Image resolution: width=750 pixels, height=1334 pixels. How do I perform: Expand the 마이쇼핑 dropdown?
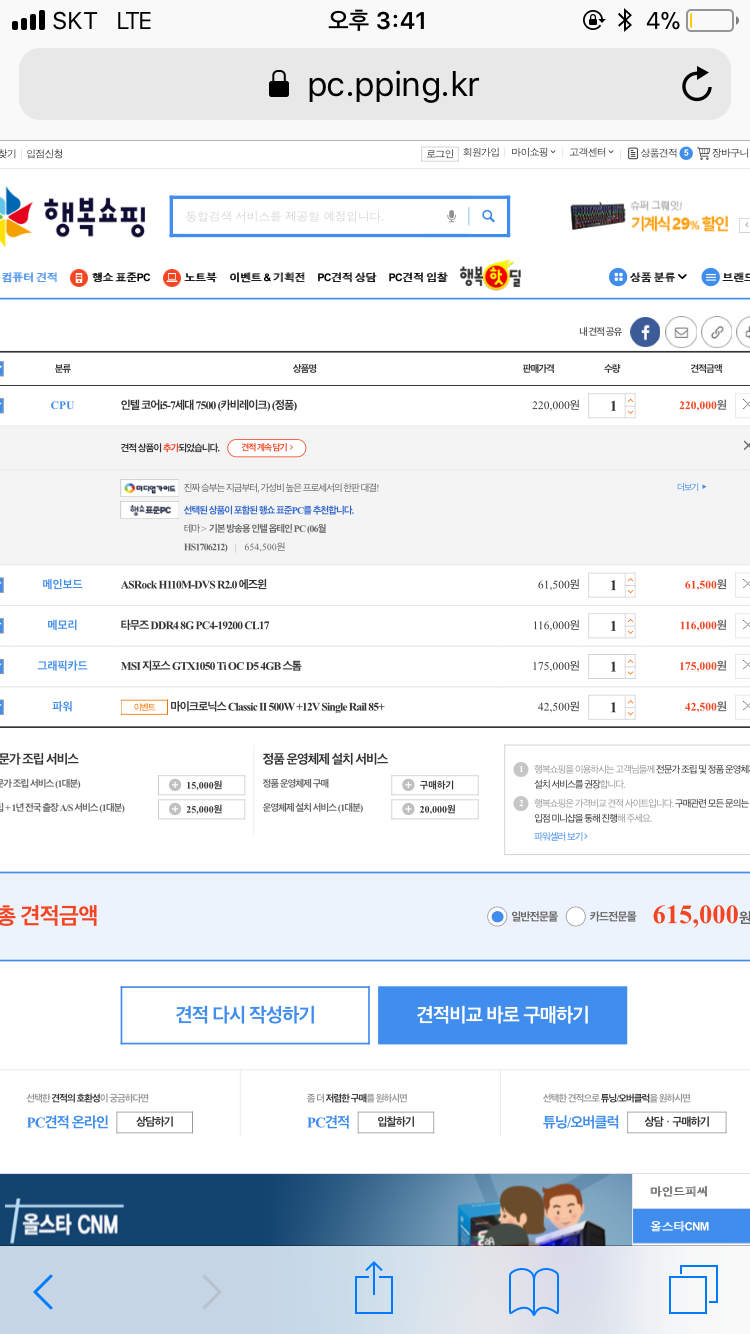tap(534, 153)
